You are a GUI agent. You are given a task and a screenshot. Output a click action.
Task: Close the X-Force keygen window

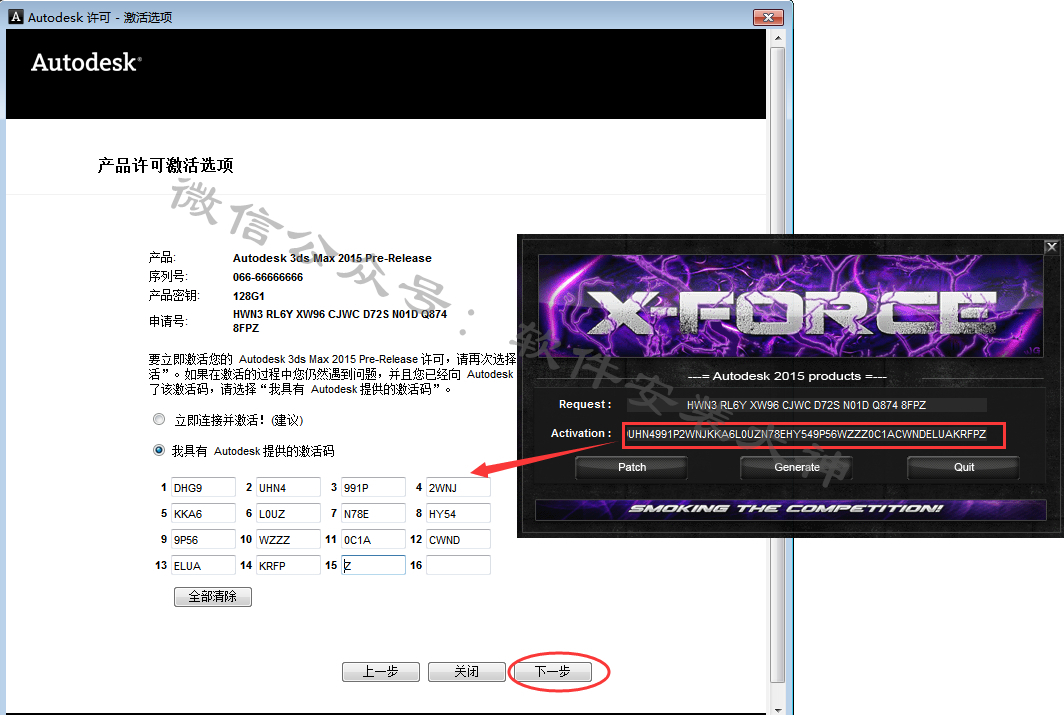[1051, 247]
